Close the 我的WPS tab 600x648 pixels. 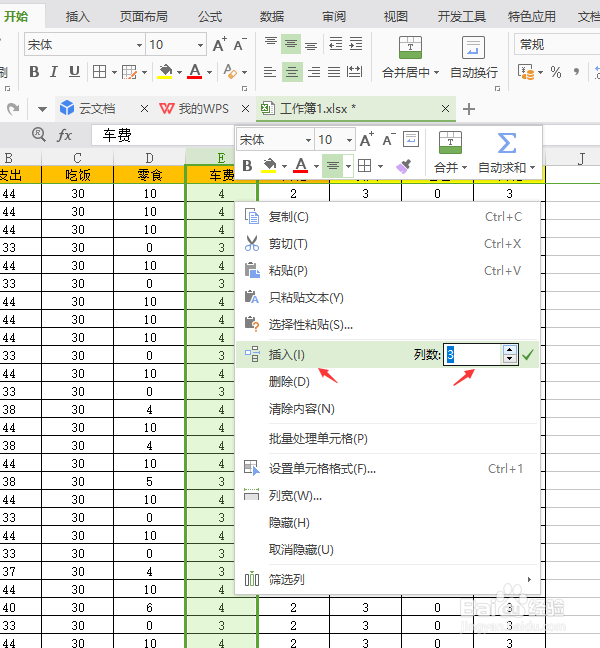[245, 109]
